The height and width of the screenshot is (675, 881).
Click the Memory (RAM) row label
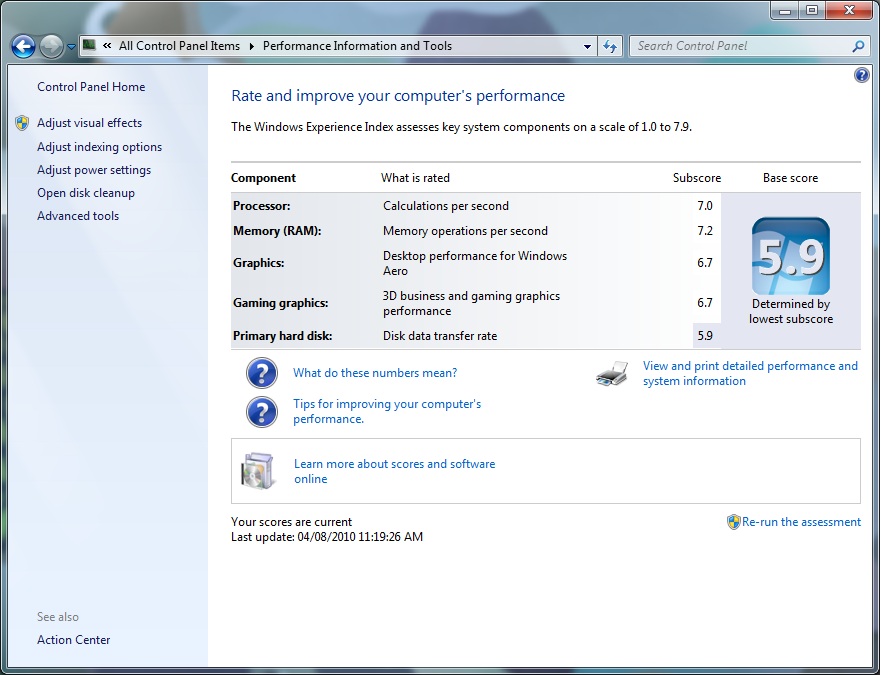(277, 230)
